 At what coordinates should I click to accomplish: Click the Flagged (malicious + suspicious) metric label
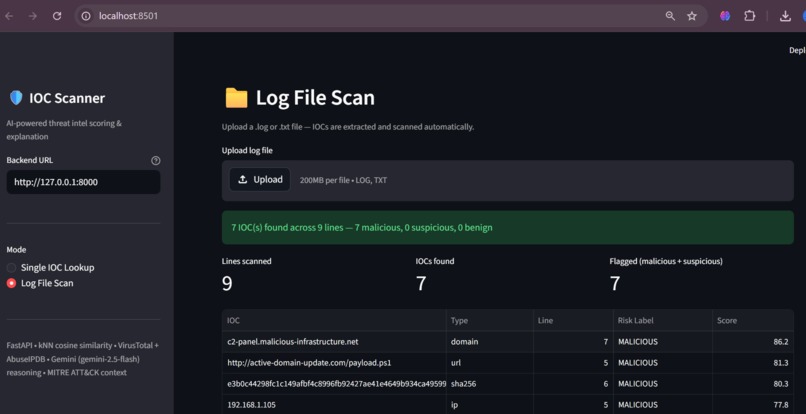coord(666,261)
